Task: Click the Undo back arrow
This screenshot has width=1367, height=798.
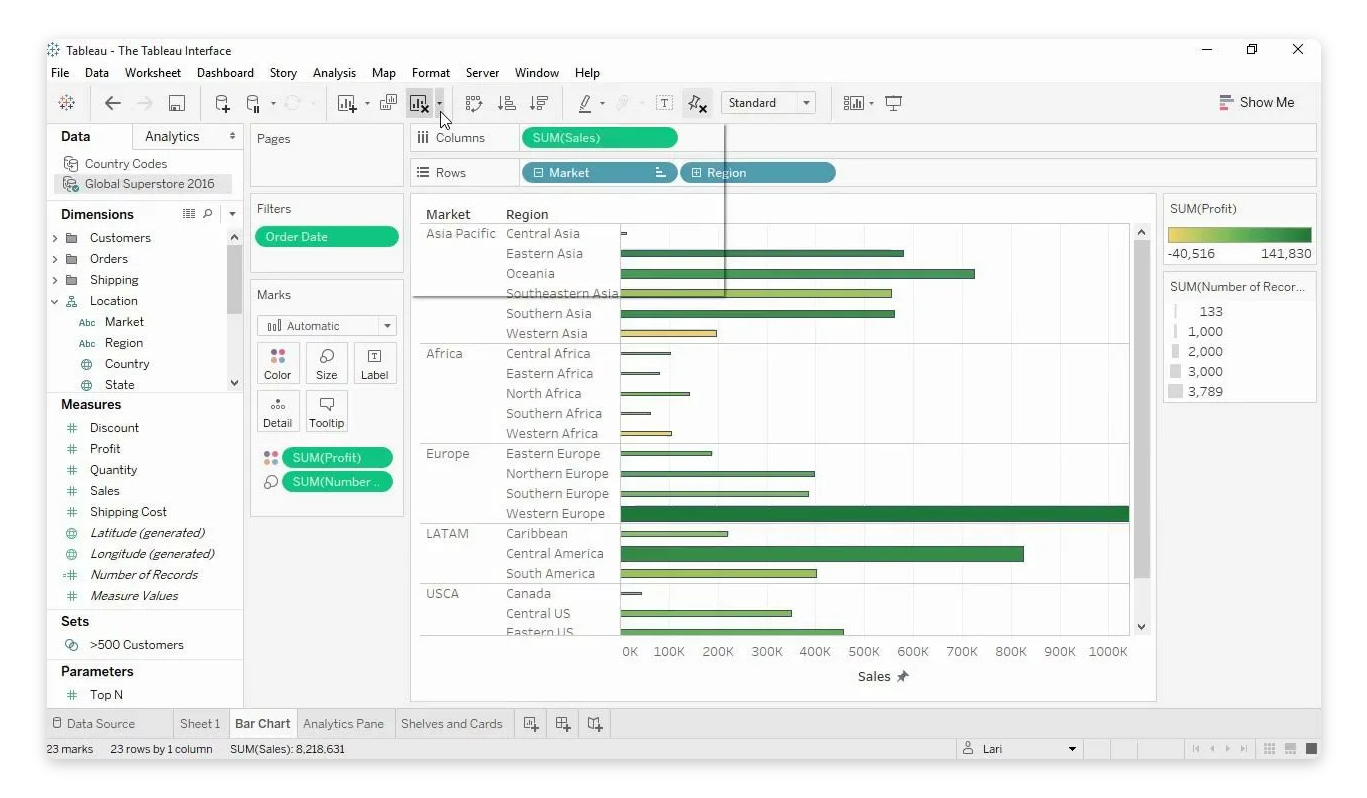Action: 113,103
